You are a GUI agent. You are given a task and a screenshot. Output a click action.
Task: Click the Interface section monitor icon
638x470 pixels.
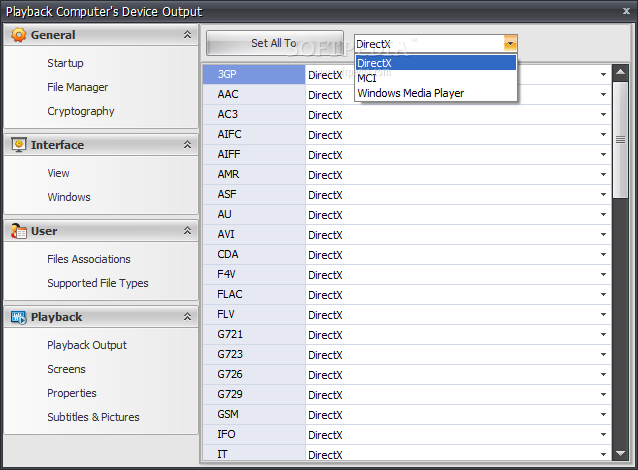[x=18, y=145]
